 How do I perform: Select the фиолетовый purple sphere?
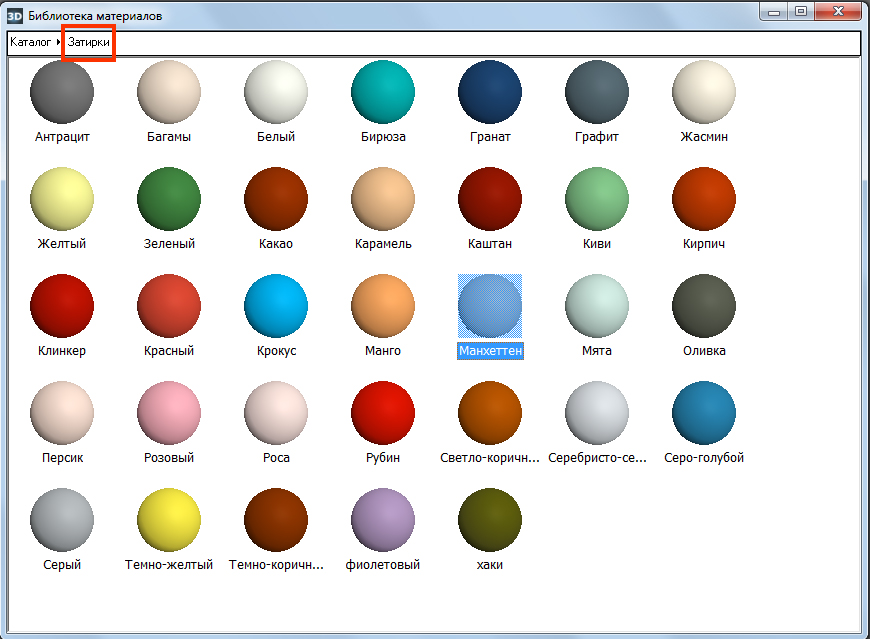383,521
